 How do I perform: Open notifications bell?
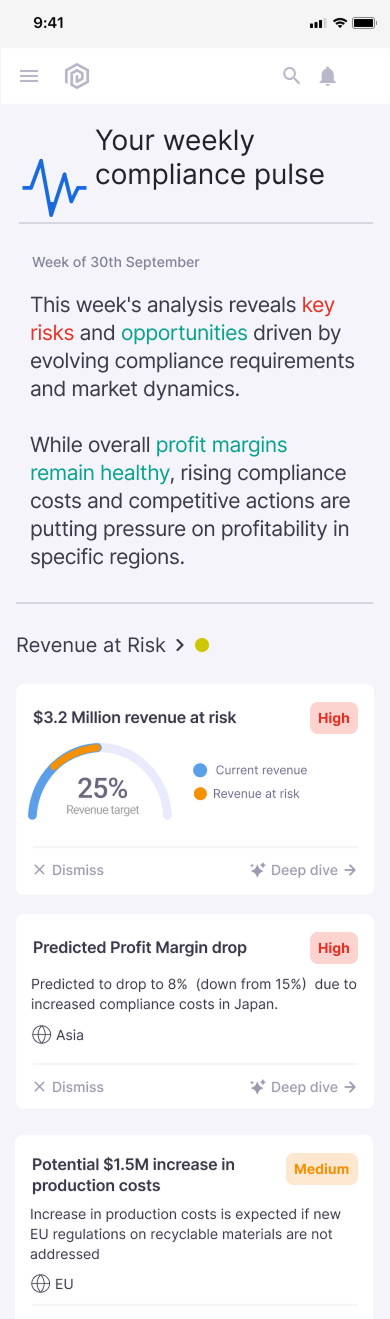click(328, 76)
